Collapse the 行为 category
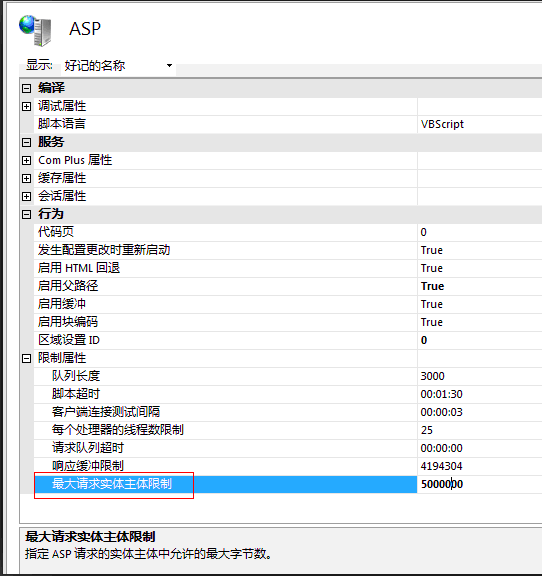The width and height of the screenshot is (542, 576). 26,214
